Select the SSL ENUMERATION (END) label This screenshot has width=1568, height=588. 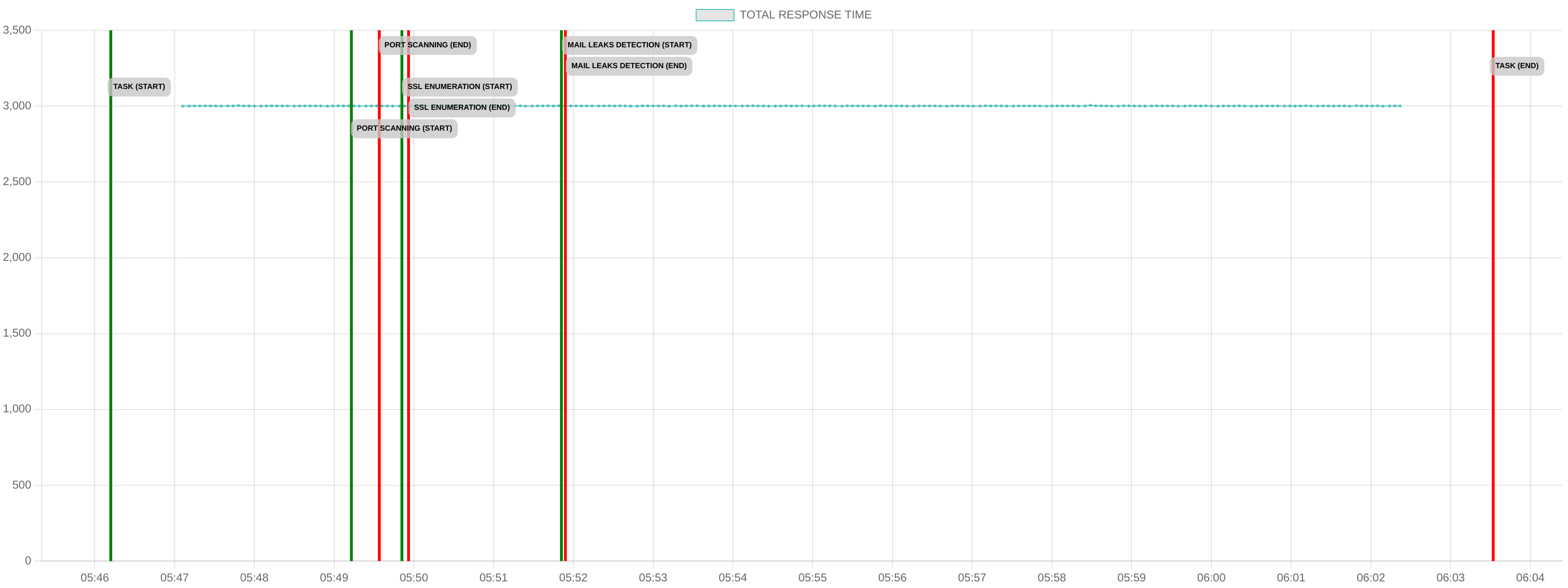tap(462, 108)
